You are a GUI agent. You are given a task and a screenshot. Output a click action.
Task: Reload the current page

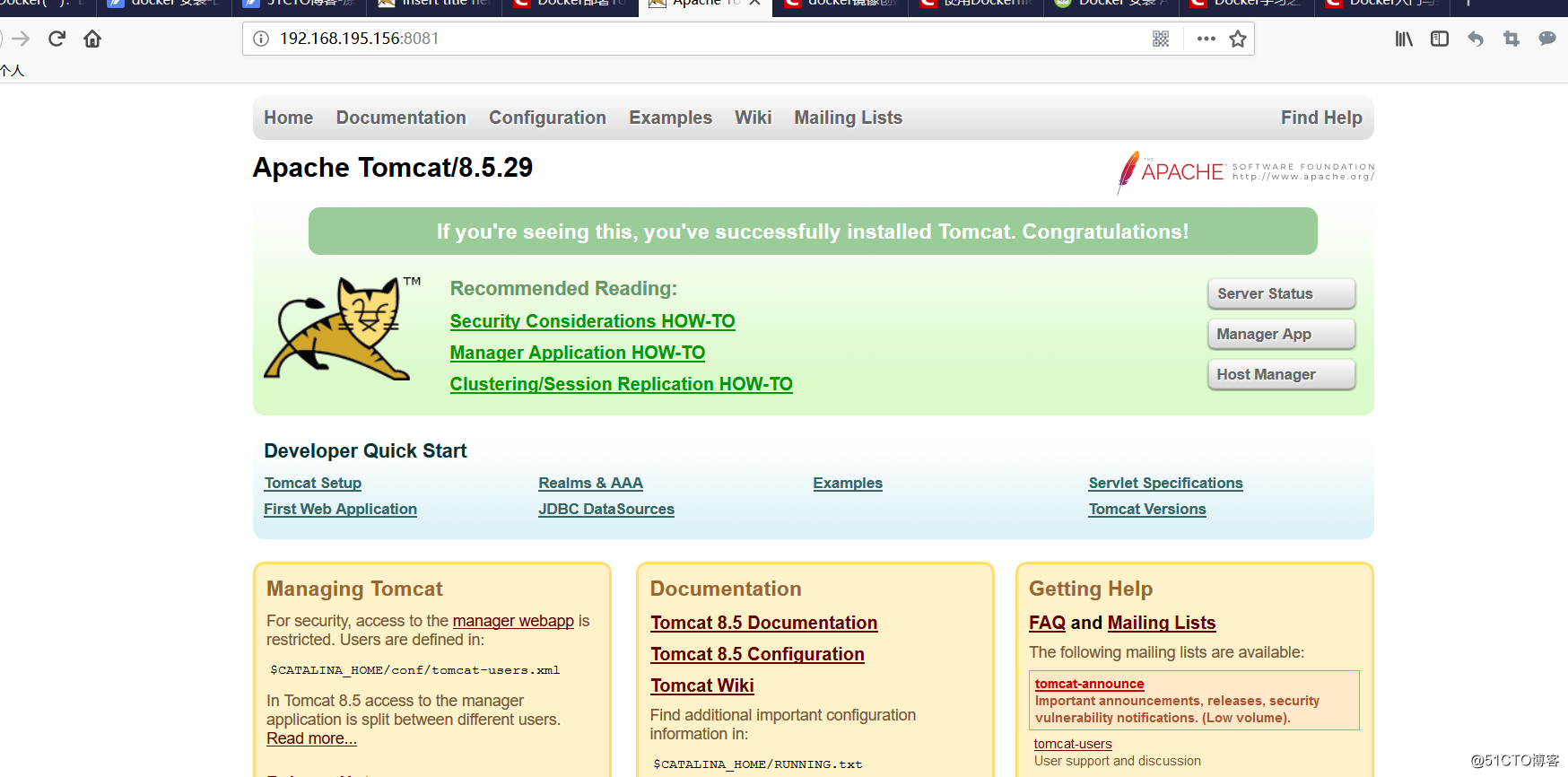click(57, 39)
